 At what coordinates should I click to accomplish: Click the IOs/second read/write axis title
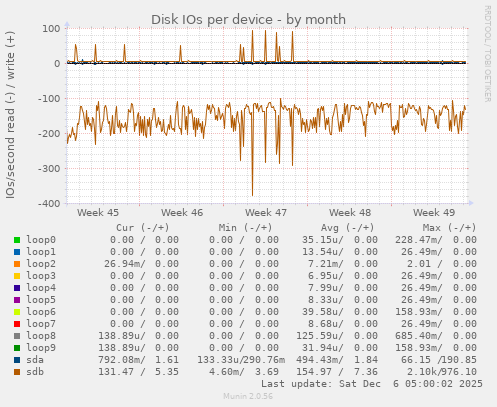coord(10,115)
